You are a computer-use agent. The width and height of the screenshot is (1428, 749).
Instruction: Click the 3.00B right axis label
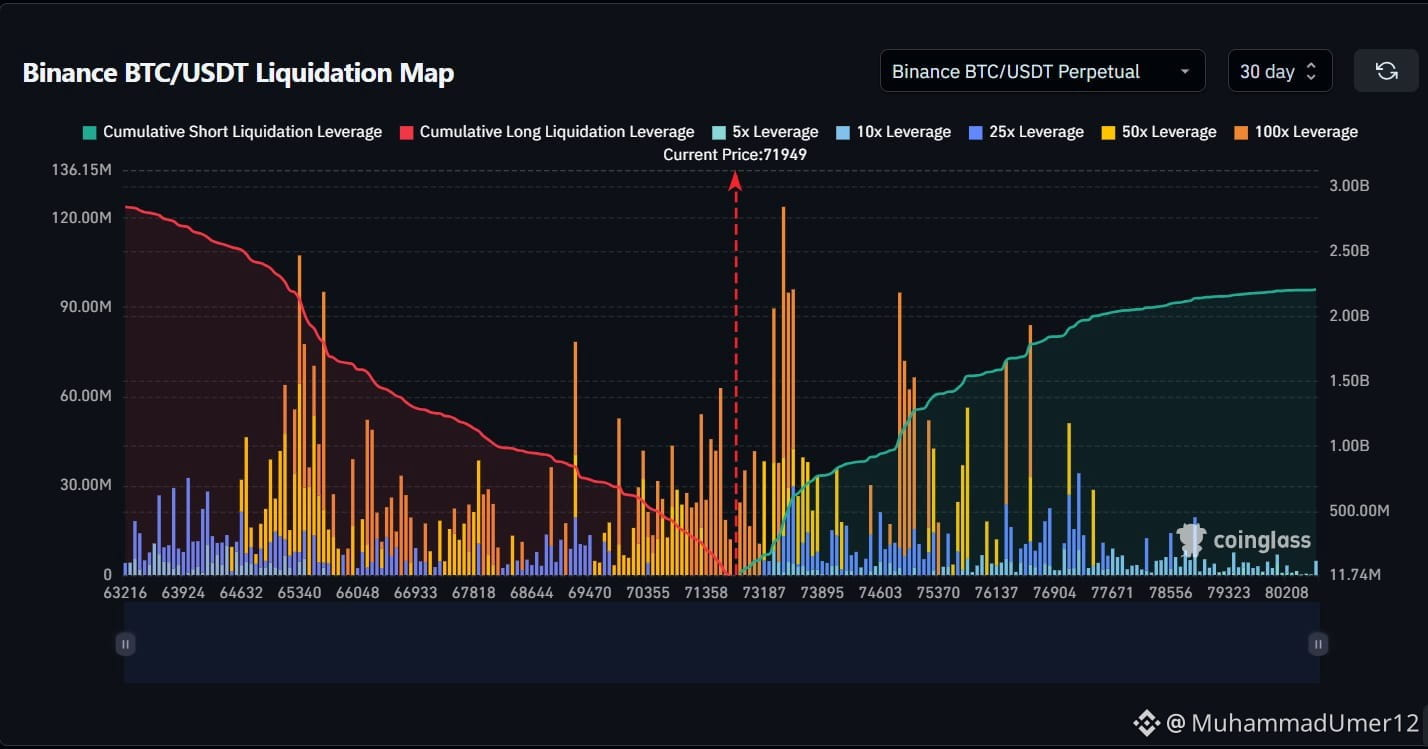pyautogui.click(x=1350, y=186)
